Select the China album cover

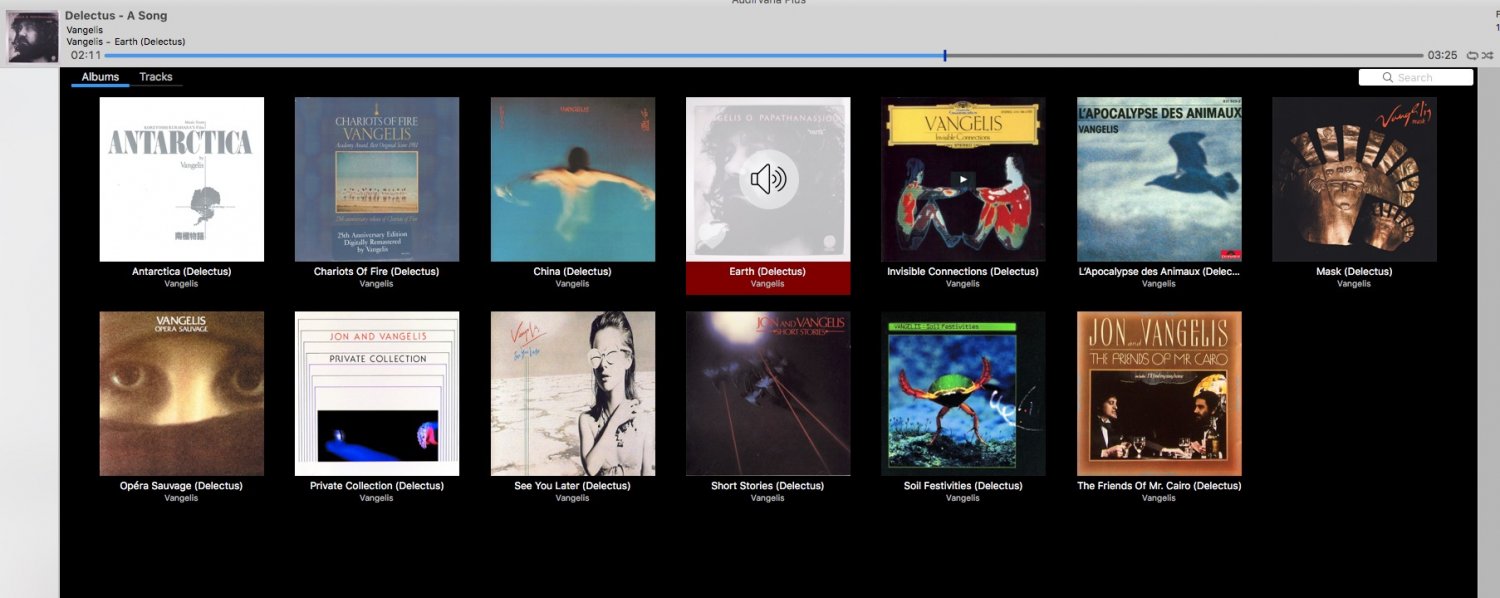tap(573, 179)
